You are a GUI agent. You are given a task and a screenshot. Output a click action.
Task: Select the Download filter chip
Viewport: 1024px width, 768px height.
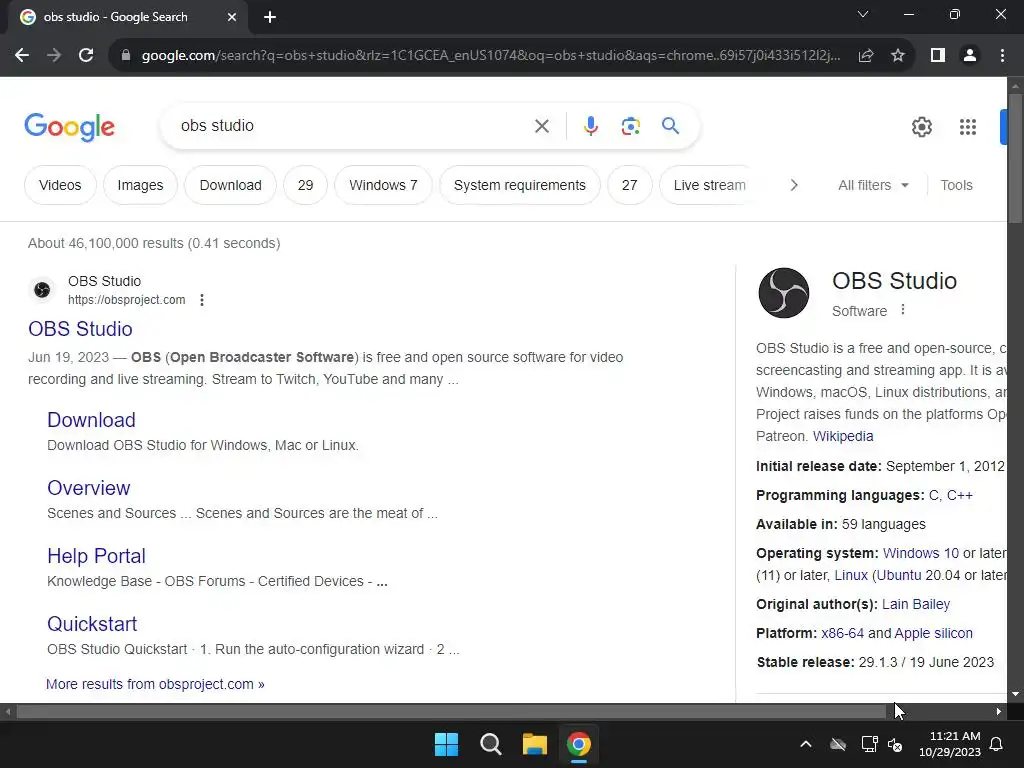click(231, 185)
